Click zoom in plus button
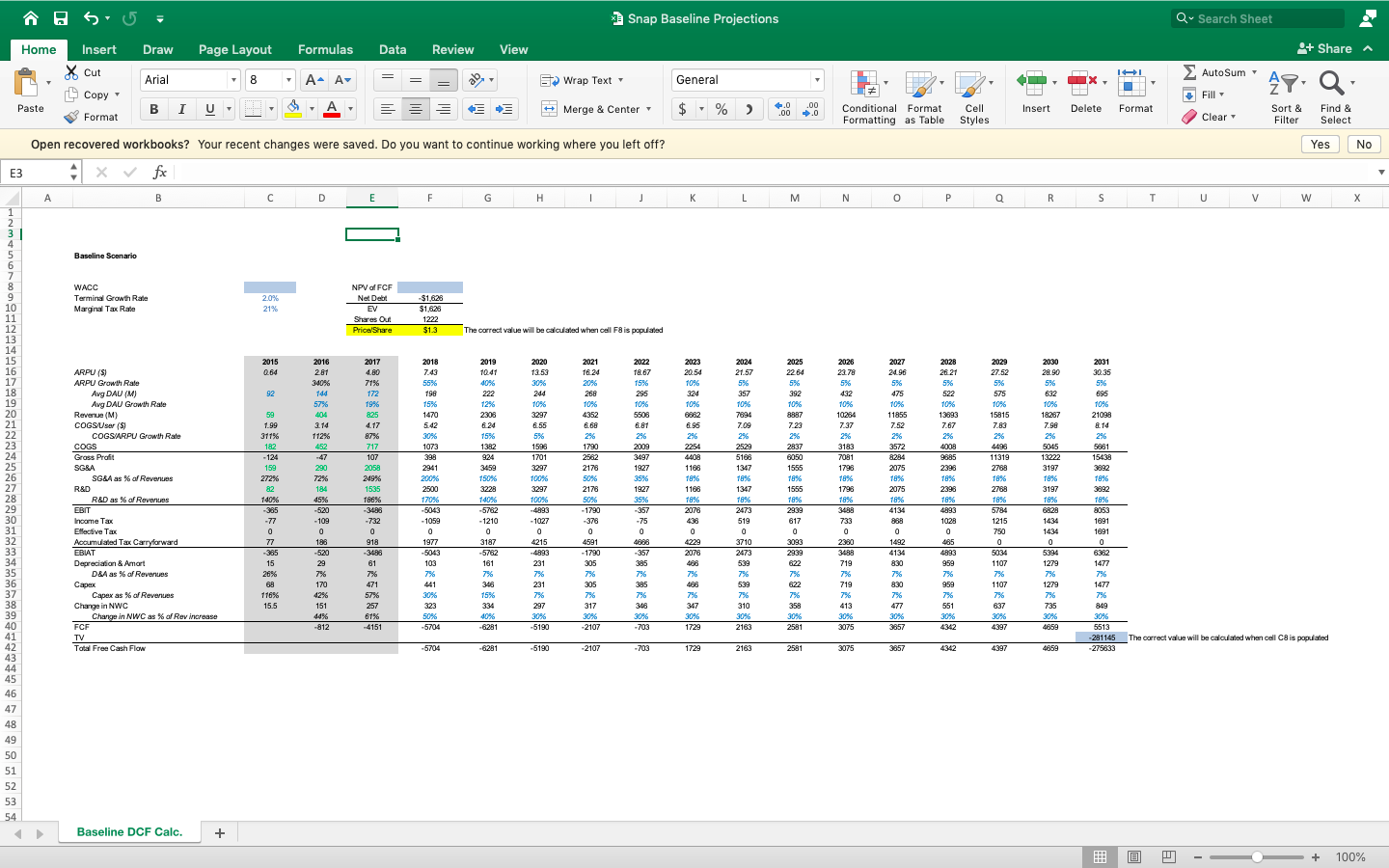This screenshot has height=868, width=1389. pyautogui.click(x=1316, y=856)
